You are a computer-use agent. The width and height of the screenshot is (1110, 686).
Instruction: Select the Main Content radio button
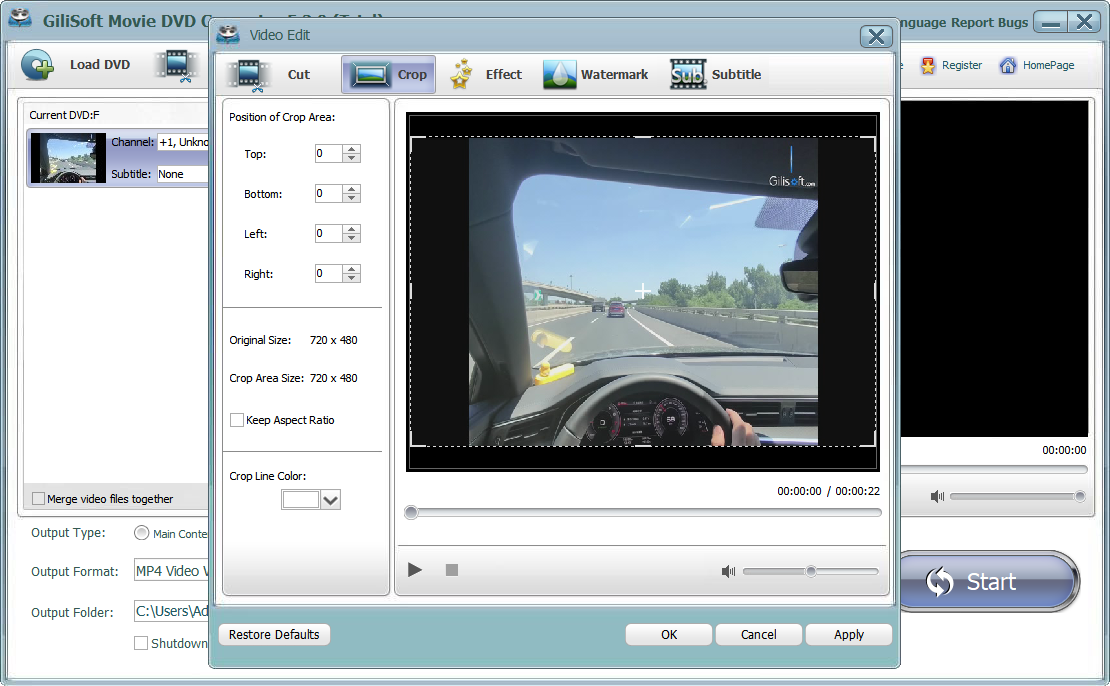tap(142, 533)
